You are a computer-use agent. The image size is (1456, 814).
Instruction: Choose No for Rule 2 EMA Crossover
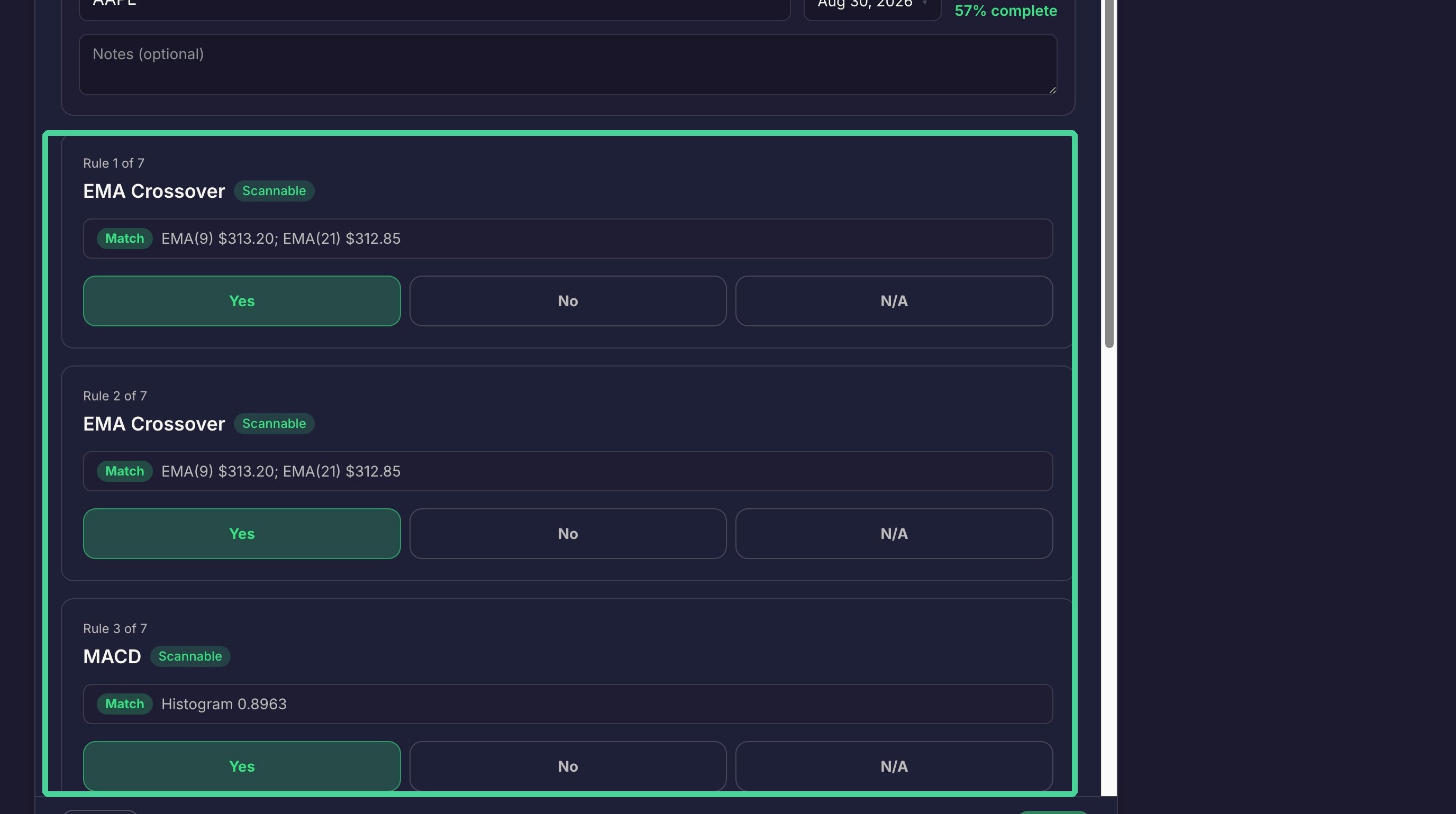point(568,534)
